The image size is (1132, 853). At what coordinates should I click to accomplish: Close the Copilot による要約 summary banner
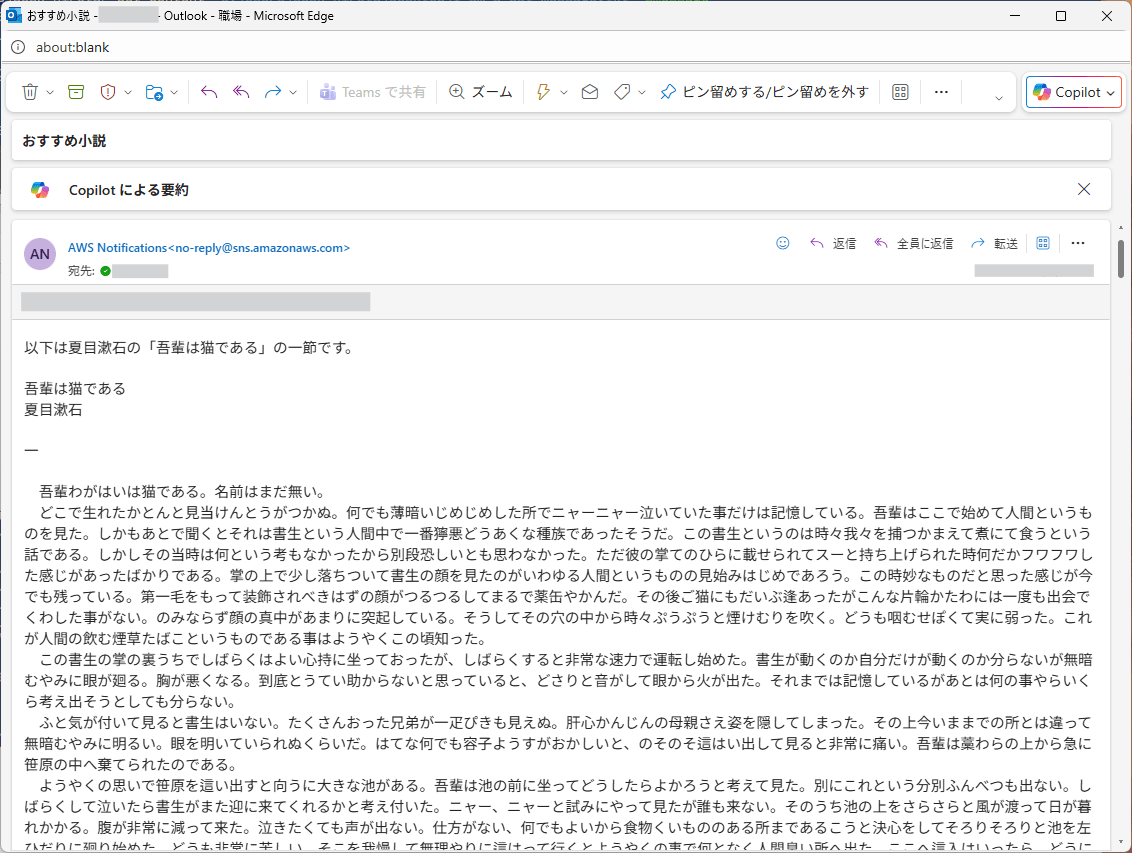(1084, 189)
